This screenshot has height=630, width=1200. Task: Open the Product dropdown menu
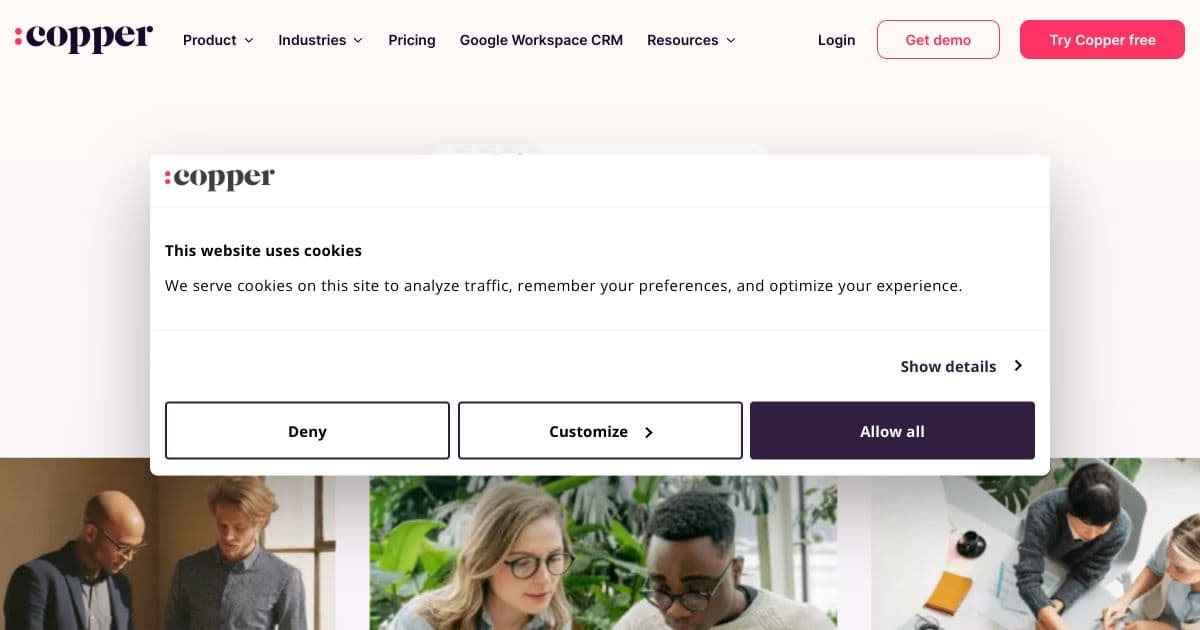(x=218, y=40)
